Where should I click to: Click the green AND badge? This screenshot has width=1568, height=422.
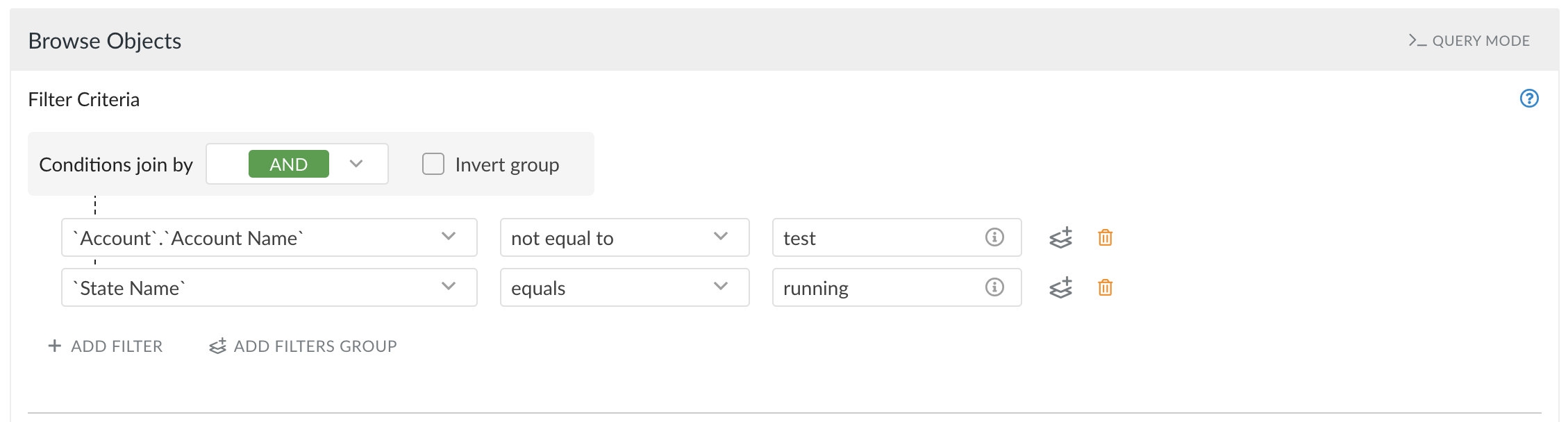(x=289, y=164)
